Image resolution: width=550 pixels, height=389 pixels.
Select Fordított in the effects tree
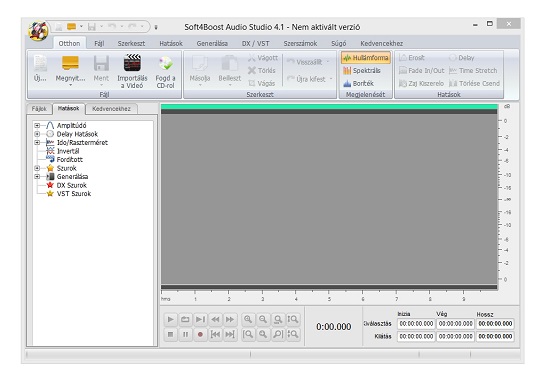(70, 160)
